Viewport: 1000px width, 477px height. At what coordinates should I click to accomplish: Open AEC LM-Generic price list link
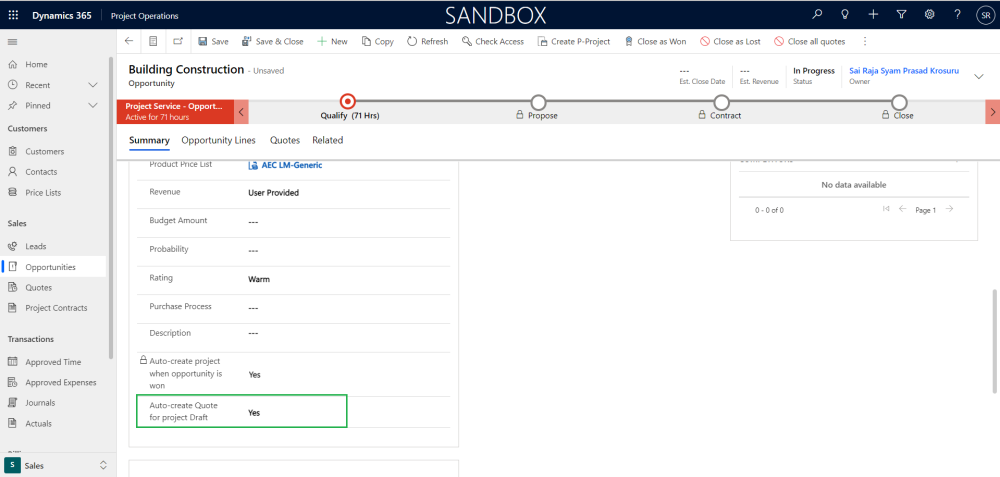[291, 165]
